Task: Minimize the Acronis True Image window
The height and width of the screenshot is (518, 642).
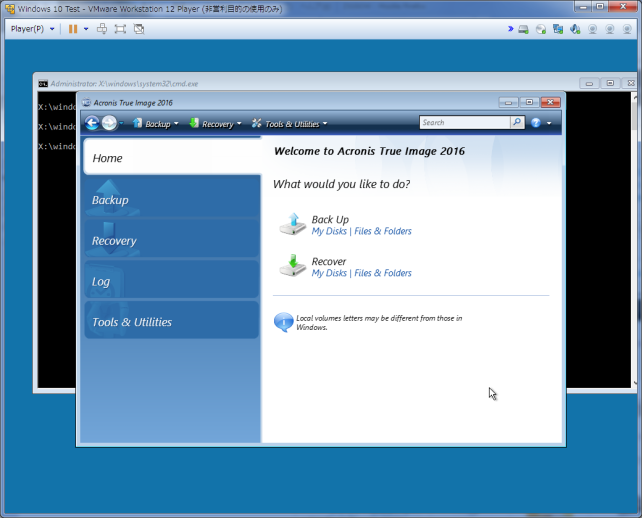Action: tap(508, 102)
